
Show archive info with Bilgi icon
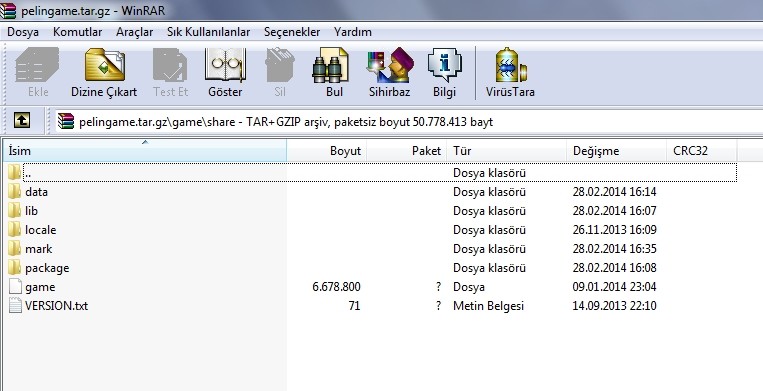(444, 65)
